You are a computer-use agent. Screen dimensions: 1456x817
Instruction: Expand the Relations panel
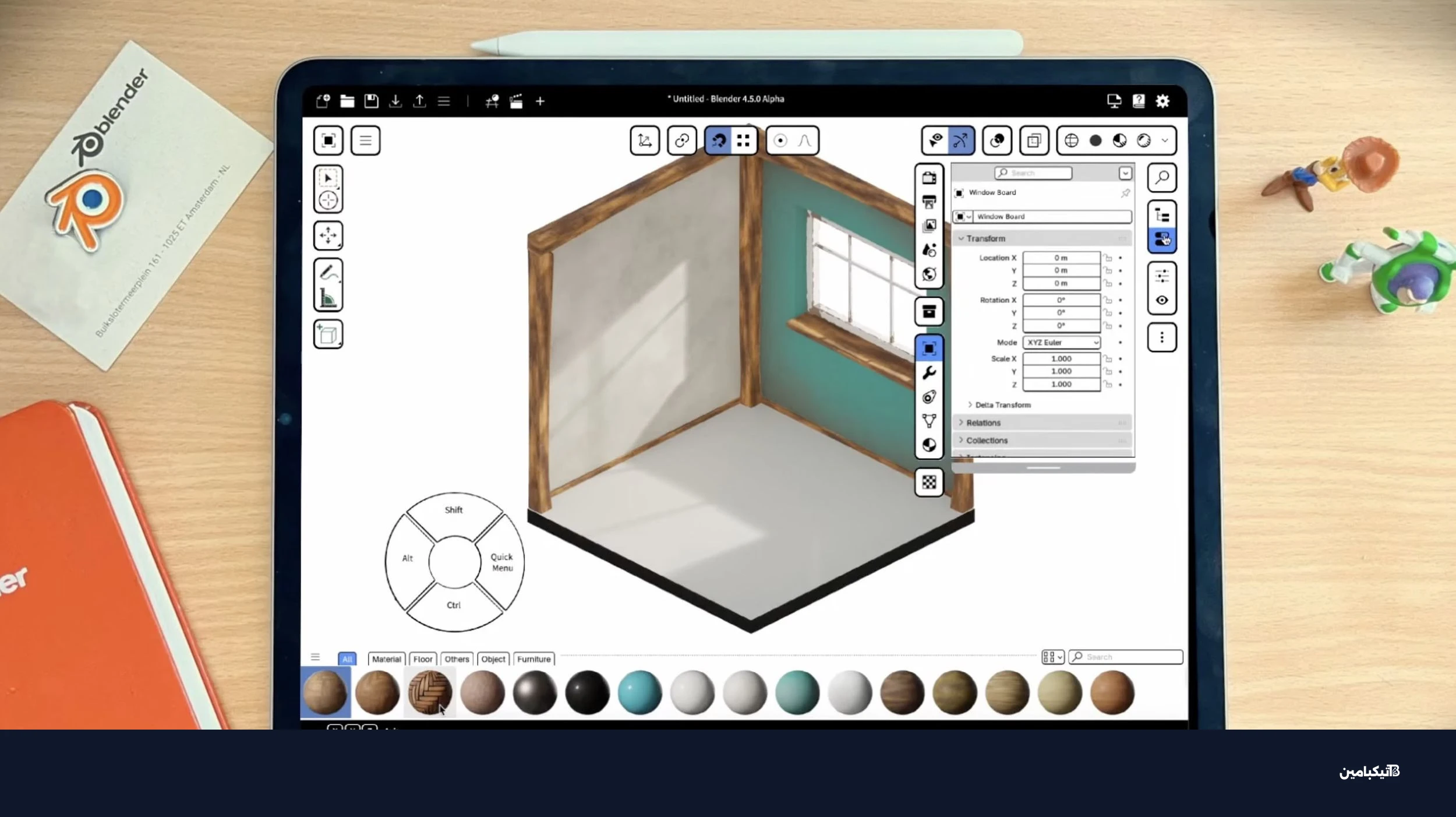tap(983, 422)
